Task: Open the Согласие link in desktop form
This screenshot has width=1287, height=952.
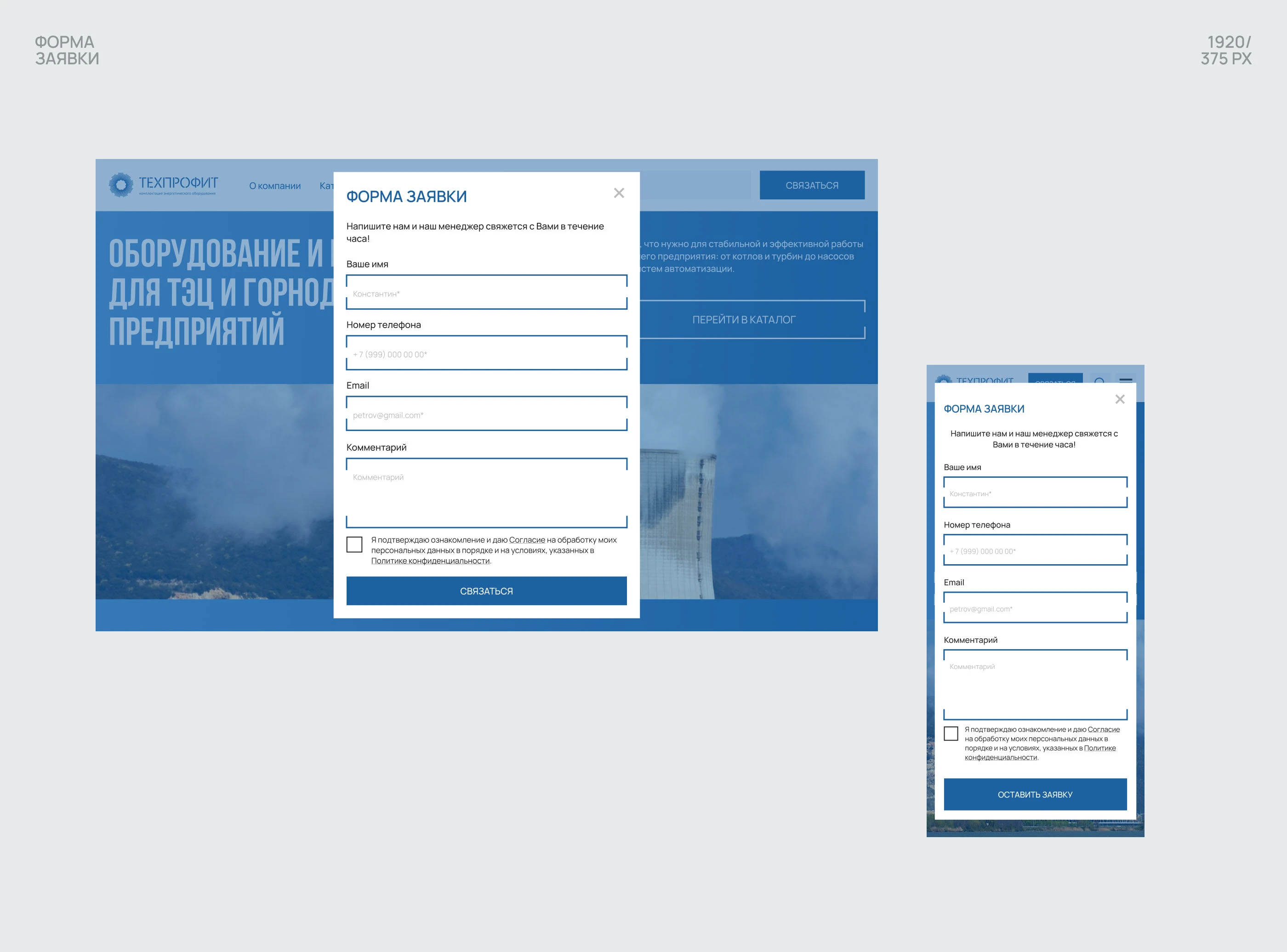Action: pos(527,540)
